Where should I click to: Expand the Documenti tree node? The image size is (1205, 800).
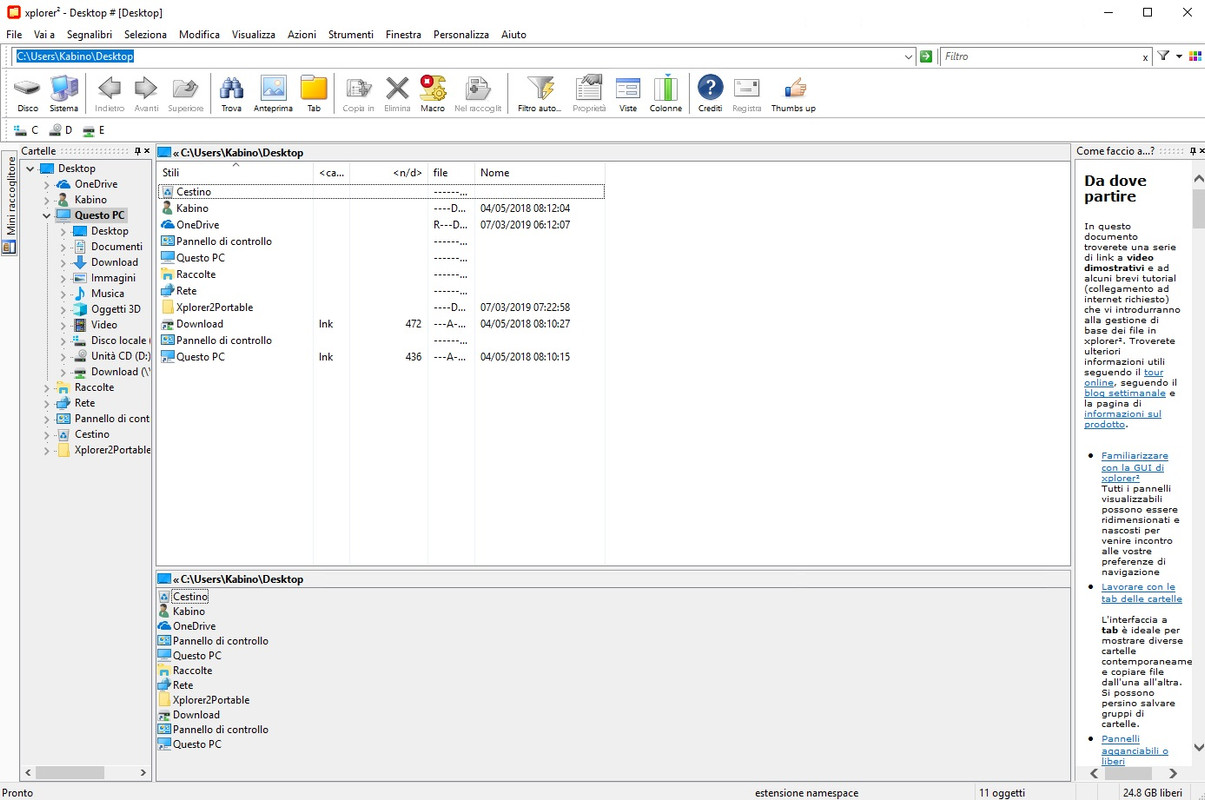(63, 247)
